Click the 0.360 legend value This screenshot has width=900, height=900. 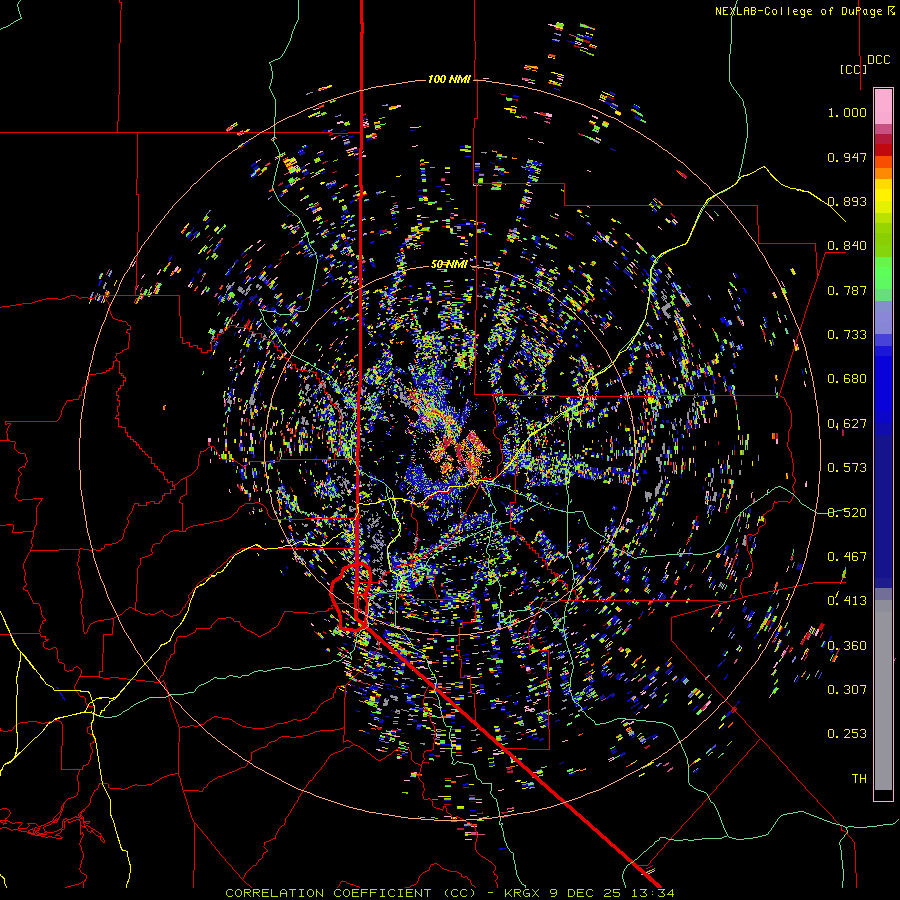(x=847, y=646)
